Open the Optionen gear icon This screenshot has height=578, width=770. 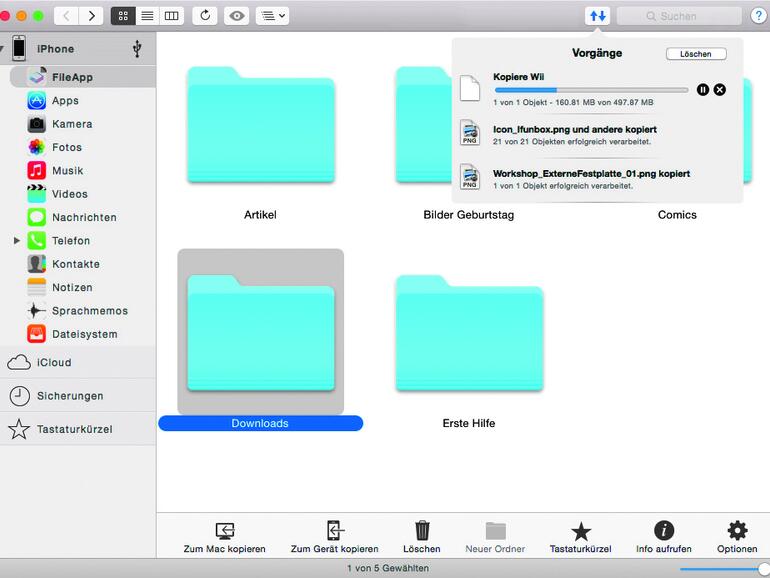pos(737,531)
